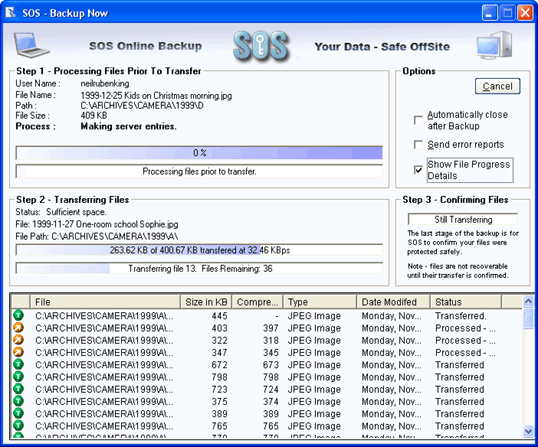
Task: Click green transferred icon for 723 KB row
Action: (x=18, y=389)
